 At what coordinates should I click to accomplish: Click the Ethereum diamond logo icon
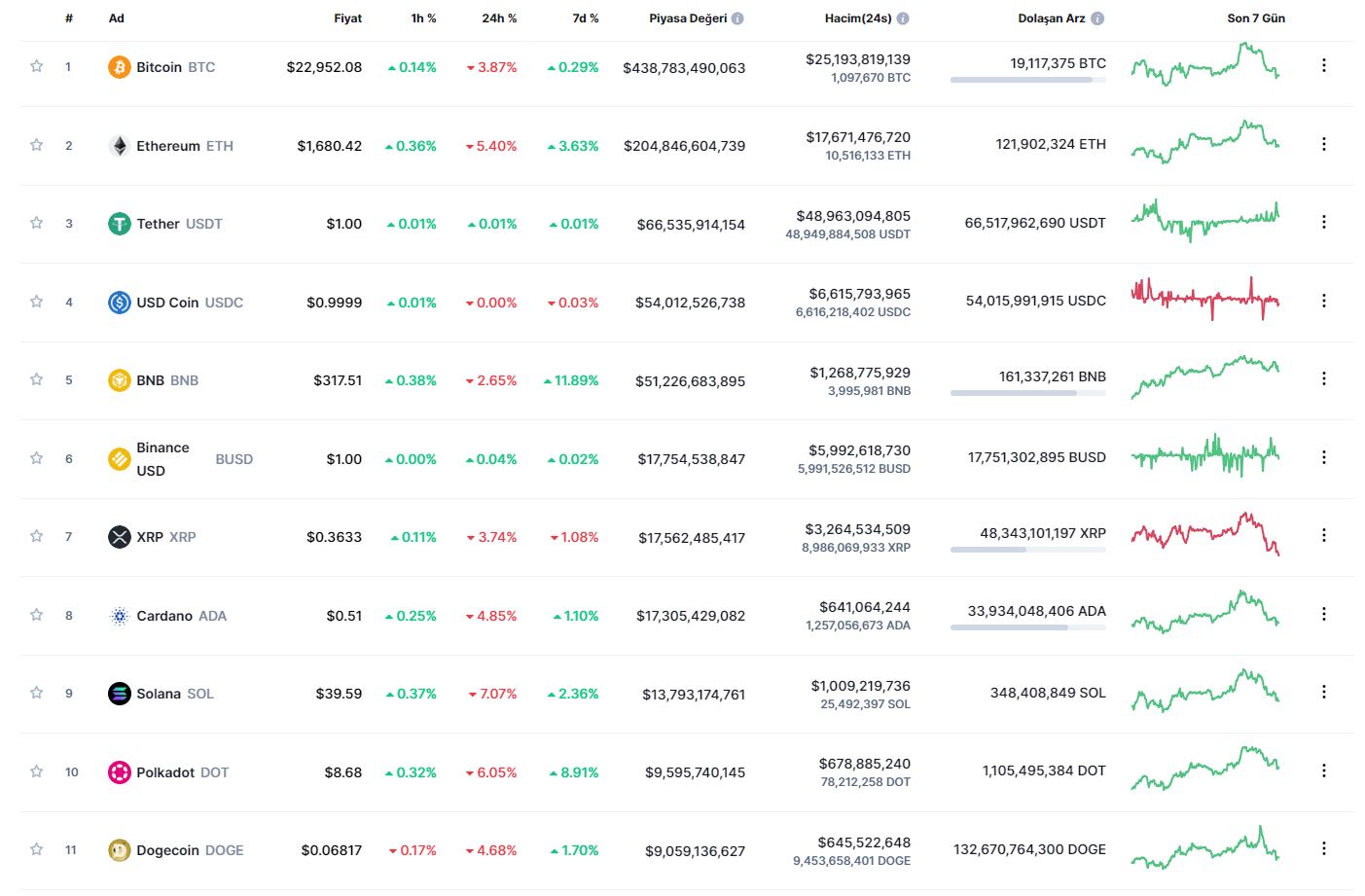coord(119,146)
